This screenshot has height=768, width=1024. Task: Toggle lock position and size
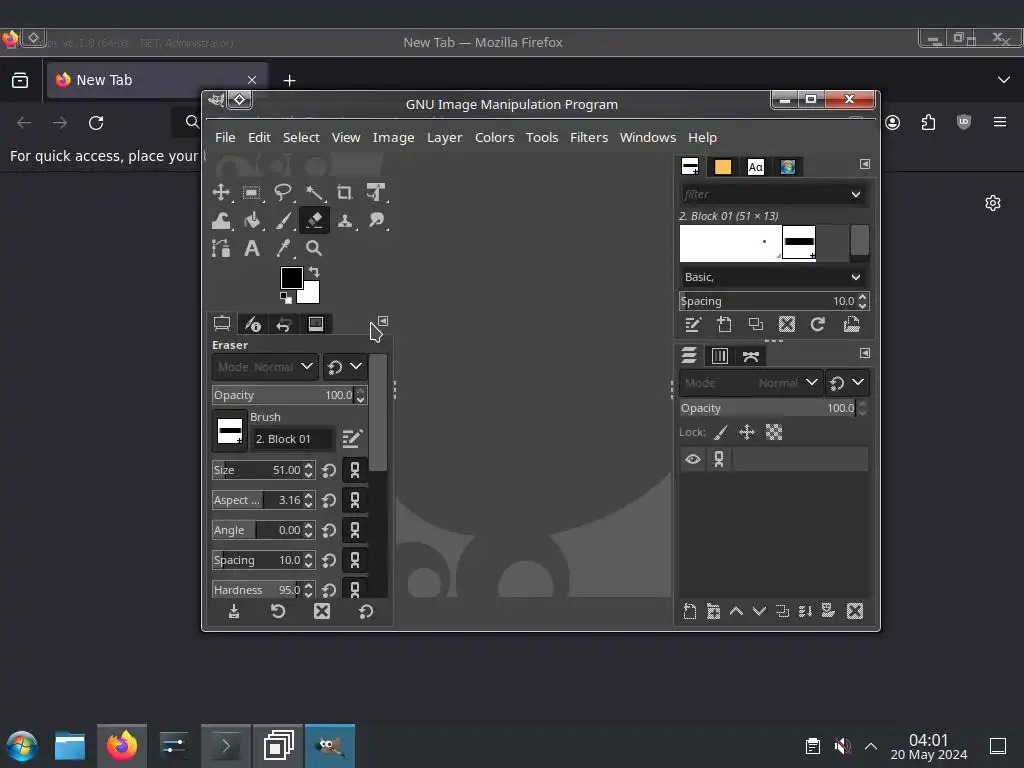coord(747,432)
